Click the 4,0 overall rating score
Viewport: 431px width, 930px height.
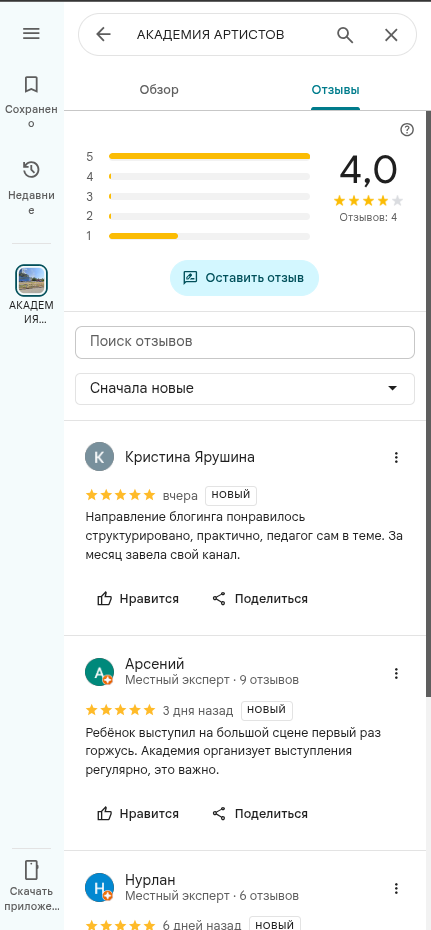click(x=368, y=170)
